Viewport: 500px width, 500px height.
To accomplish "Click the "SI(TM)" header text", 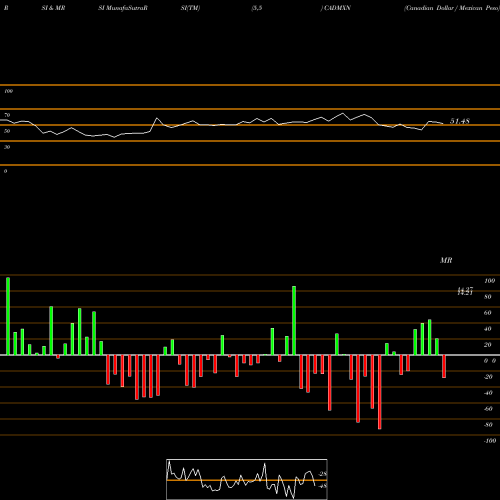I will (190, 8).
